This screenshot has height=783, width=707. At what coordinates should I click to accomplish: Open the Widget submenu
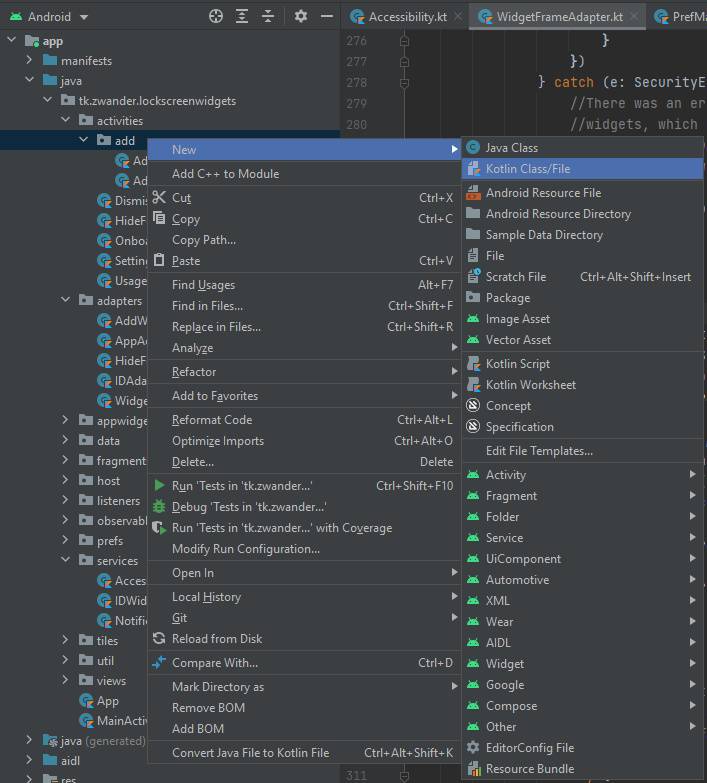[x=583, y=664]
